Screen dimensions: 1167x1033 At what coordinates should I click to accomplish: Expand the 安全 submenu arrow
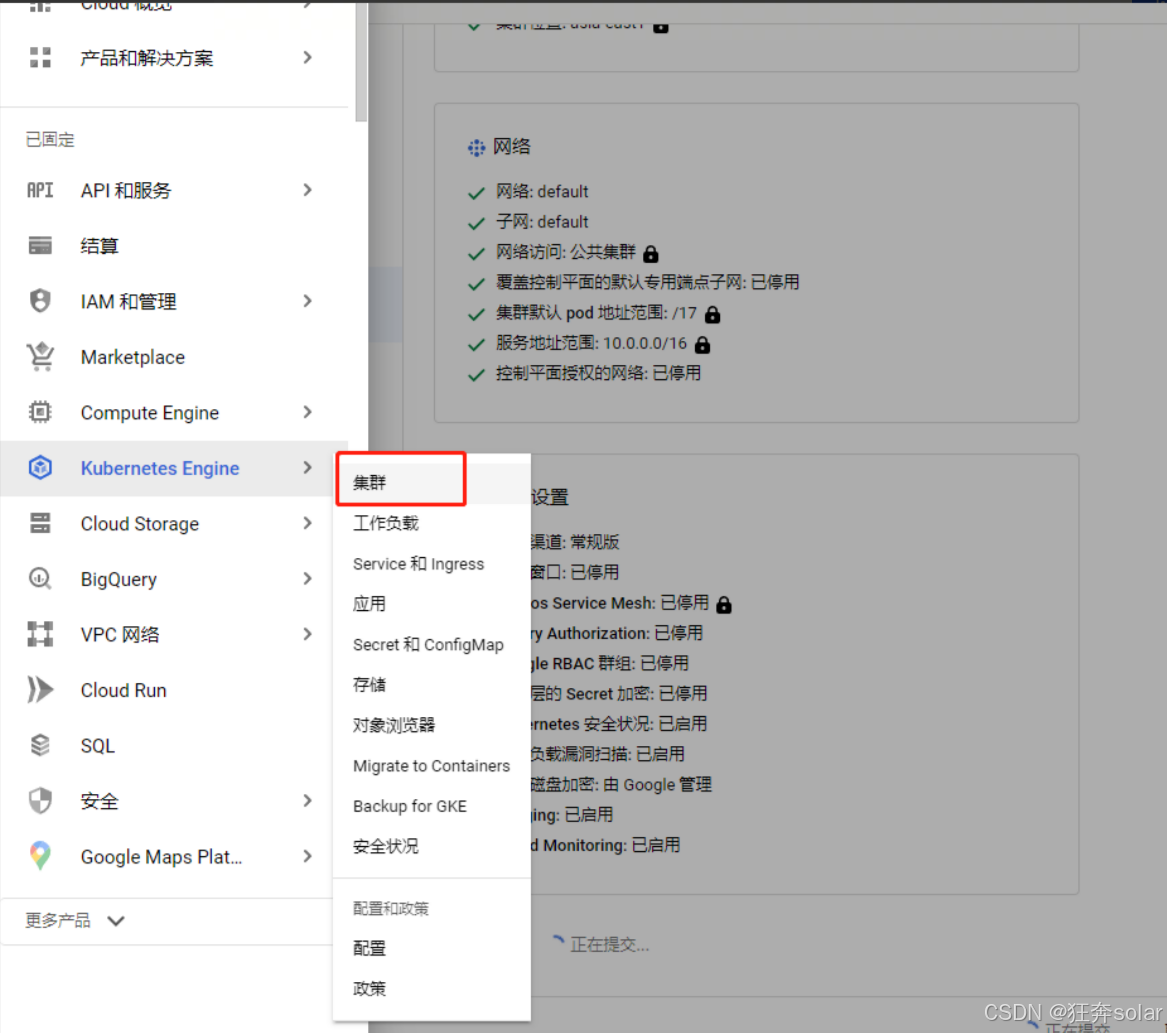[x=308, y=801]
